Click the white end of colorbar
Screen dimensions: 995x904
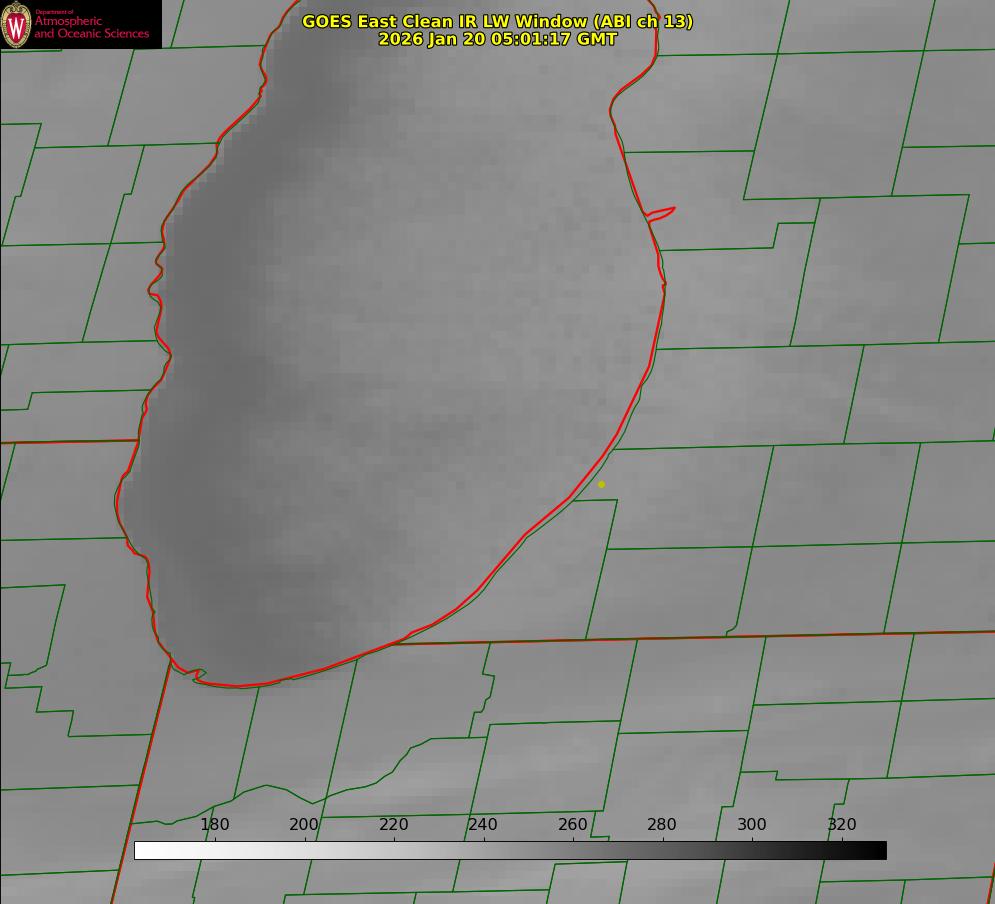(142, 850)
